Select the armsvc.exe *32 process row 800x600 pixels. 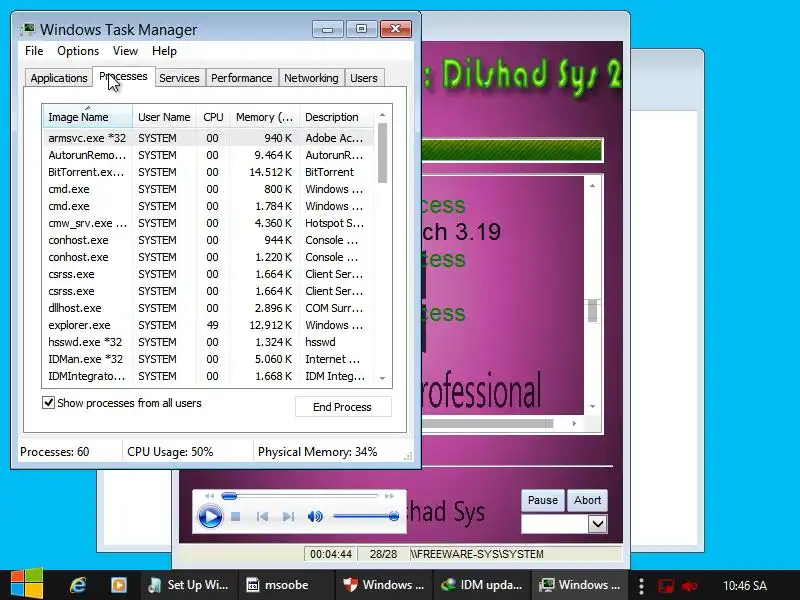pyautogui.click(x=208, y=138)
